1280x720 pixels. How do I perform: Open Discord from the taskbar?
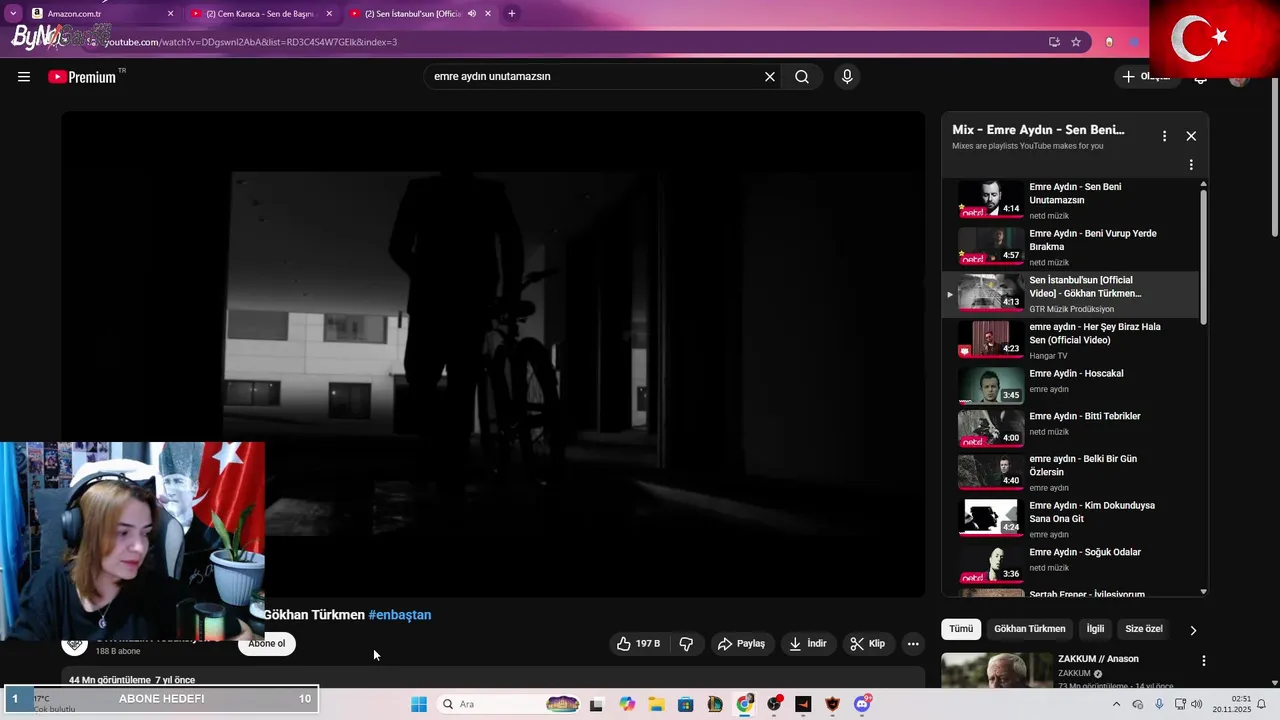tap(862, 704)
